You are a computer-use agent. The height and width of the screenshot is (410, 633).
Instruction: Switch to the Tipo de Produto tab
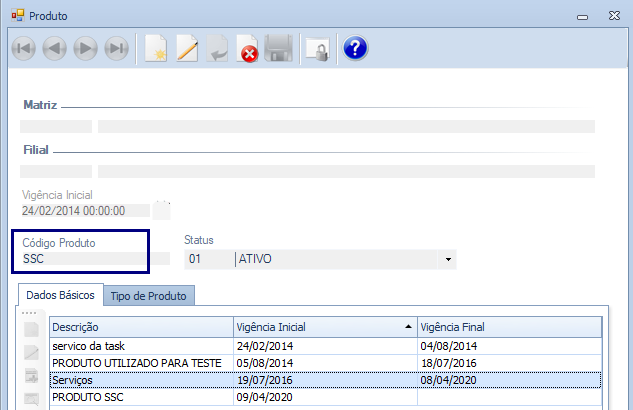click(x=149, y=296)
